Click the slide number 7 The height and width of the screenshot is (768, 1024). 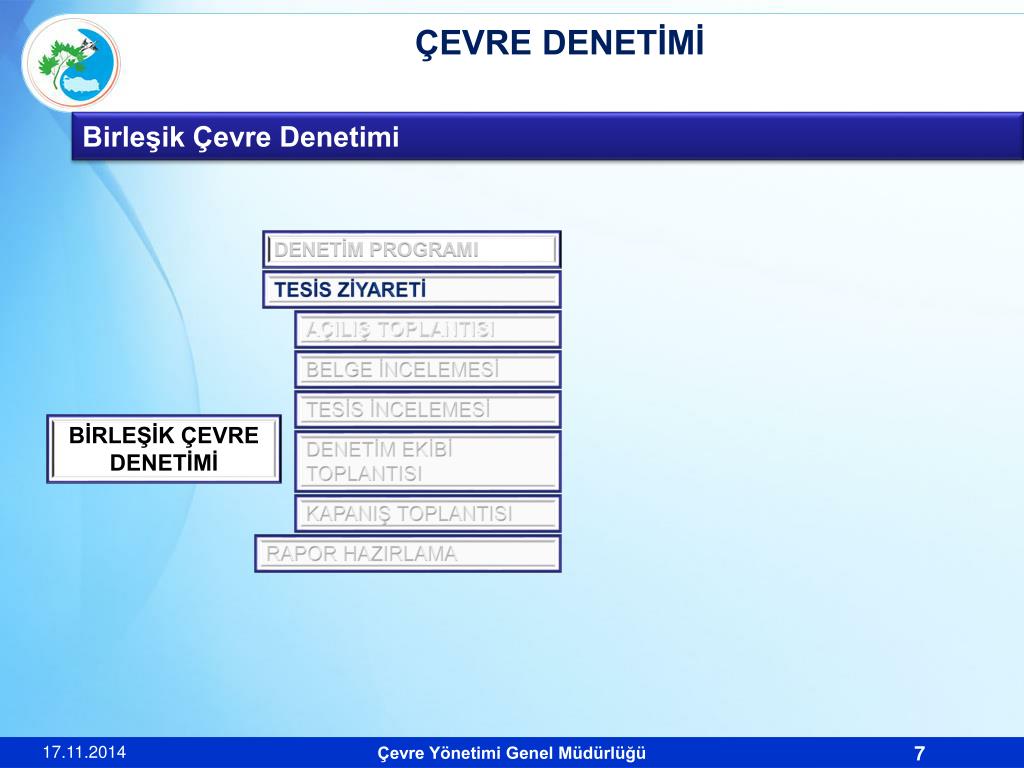coord(920,753)
